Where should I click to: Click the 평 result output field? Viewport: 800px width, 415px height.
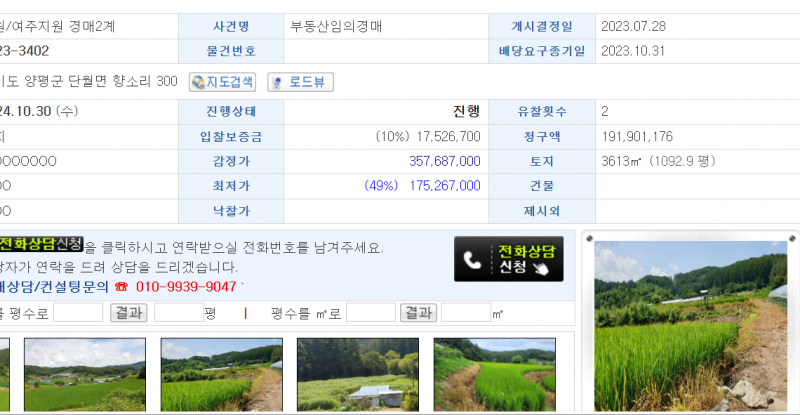click(x=179, y=312)
